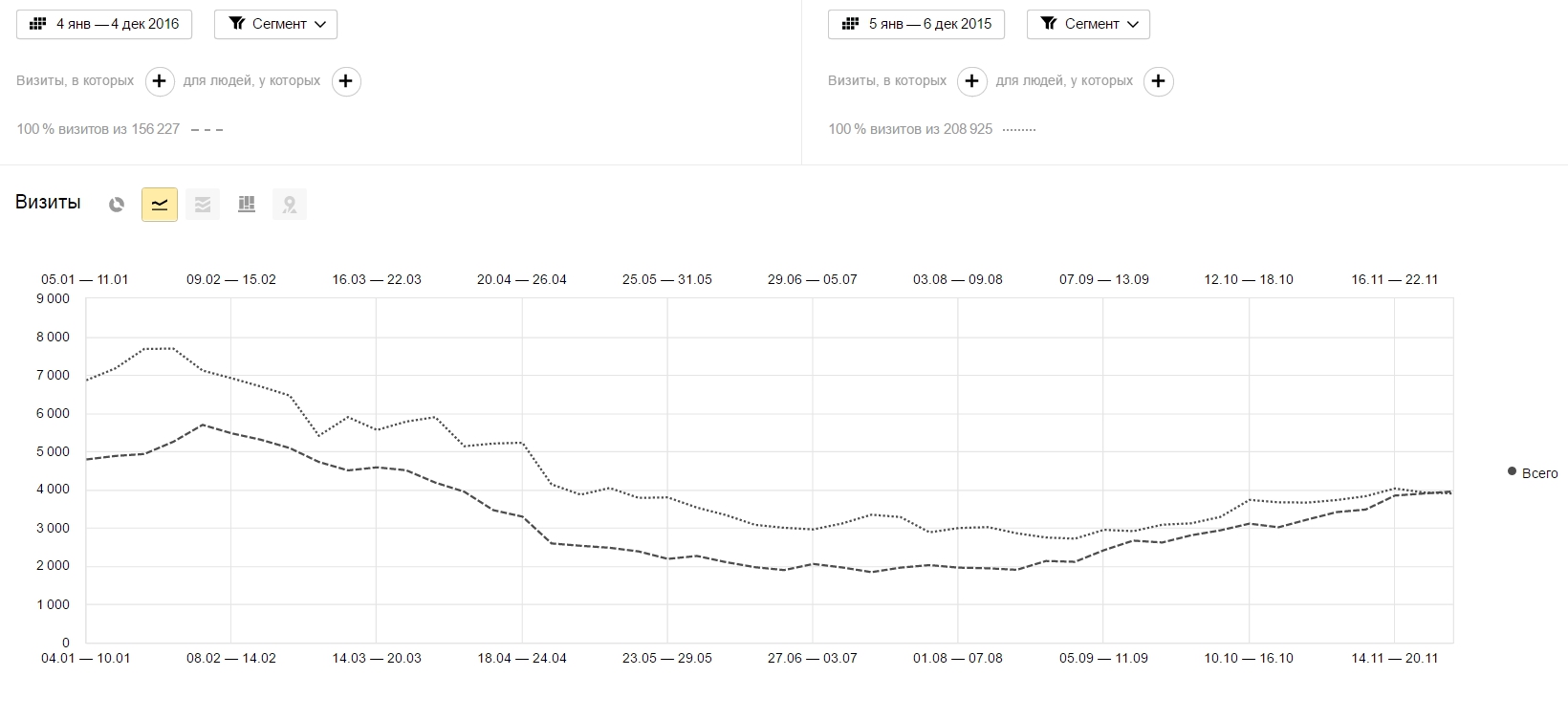Click the 100 % визитов из 208 925 summary
Image resolution: width=1568 pixels, height=720 pixels.
(910, 129)
